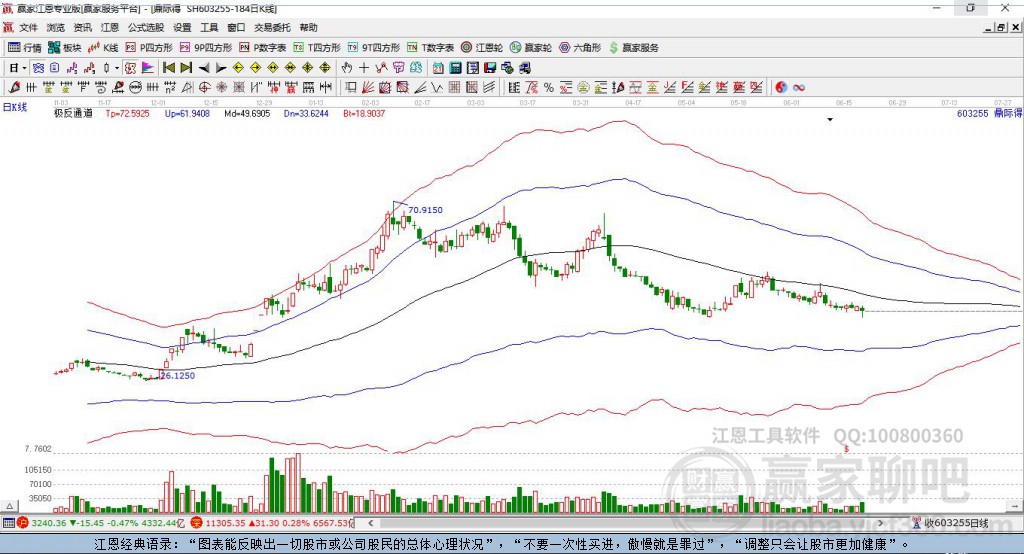This screenshot has height=554, width=1024.
Task: Expand the volume panel up triangle
Action: click(9, 506)
